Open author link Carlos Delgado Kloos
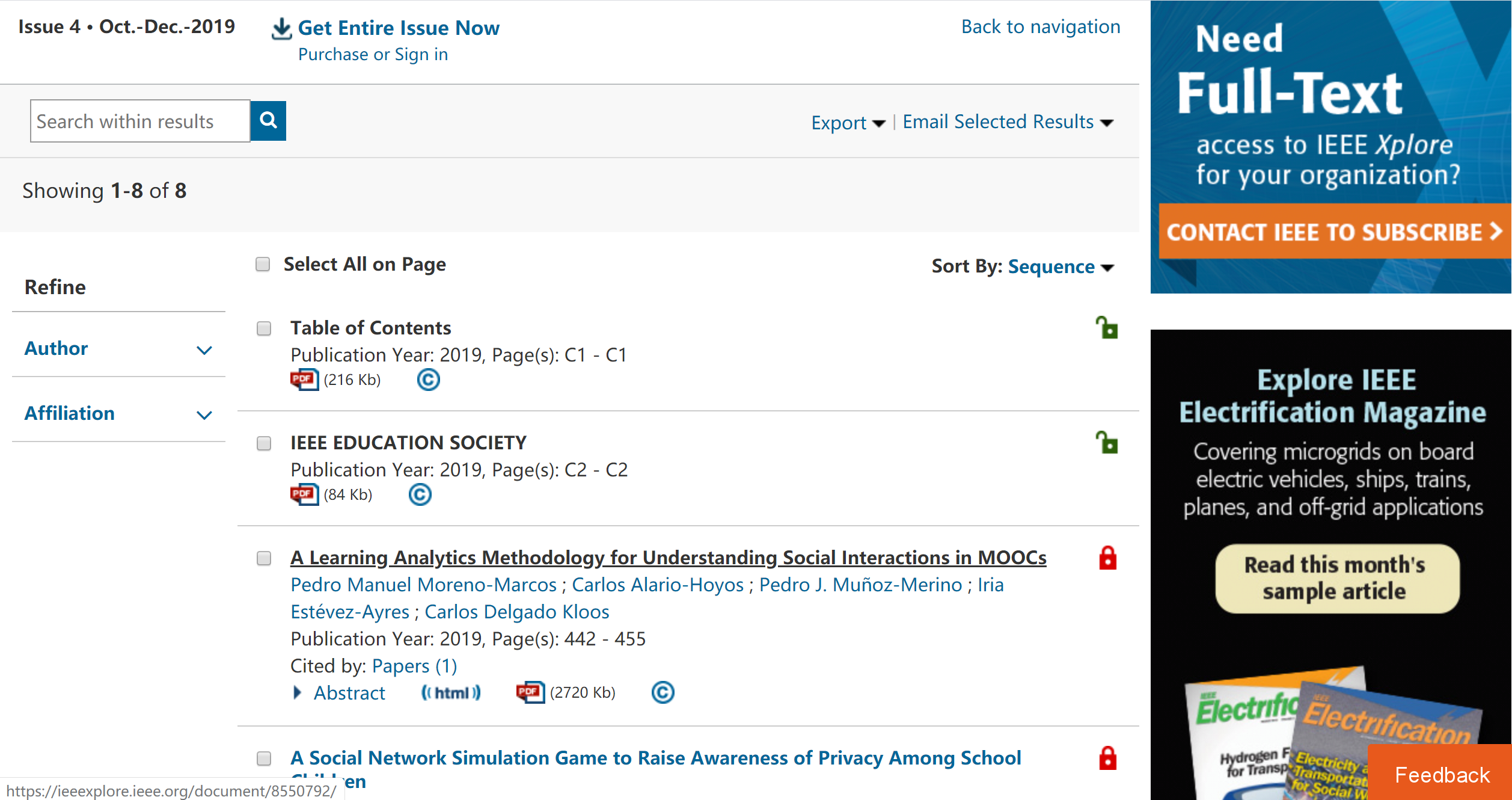Screen dimensions: 1512x800 [516, 612]
